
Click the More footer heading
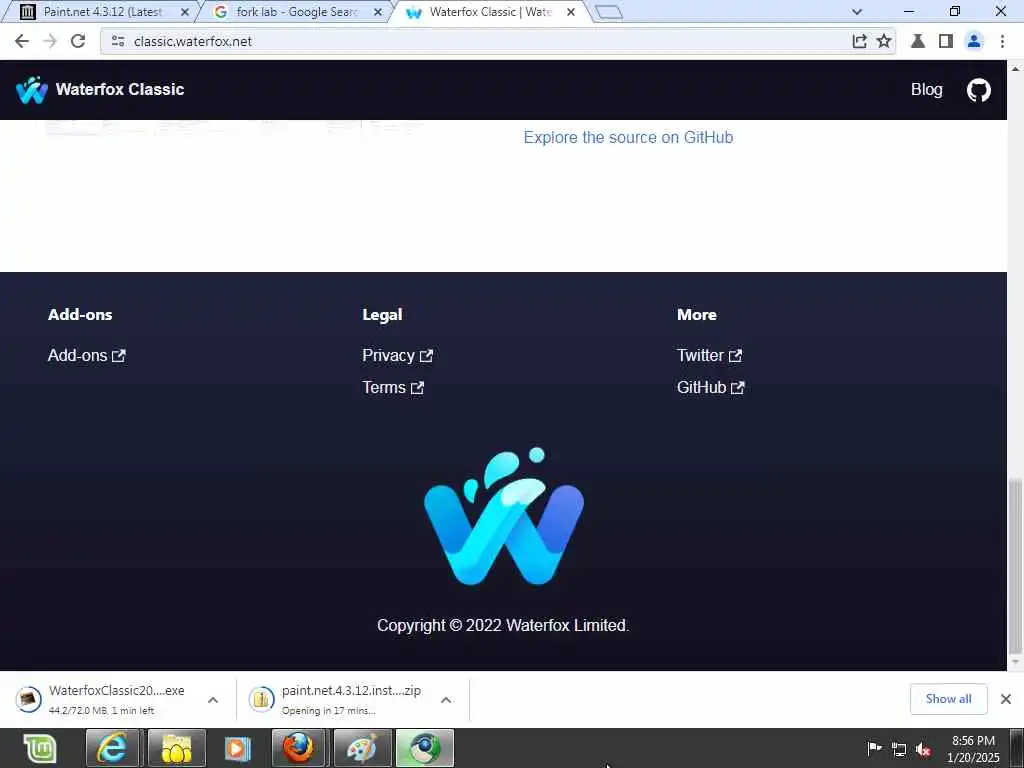[697, 314]
